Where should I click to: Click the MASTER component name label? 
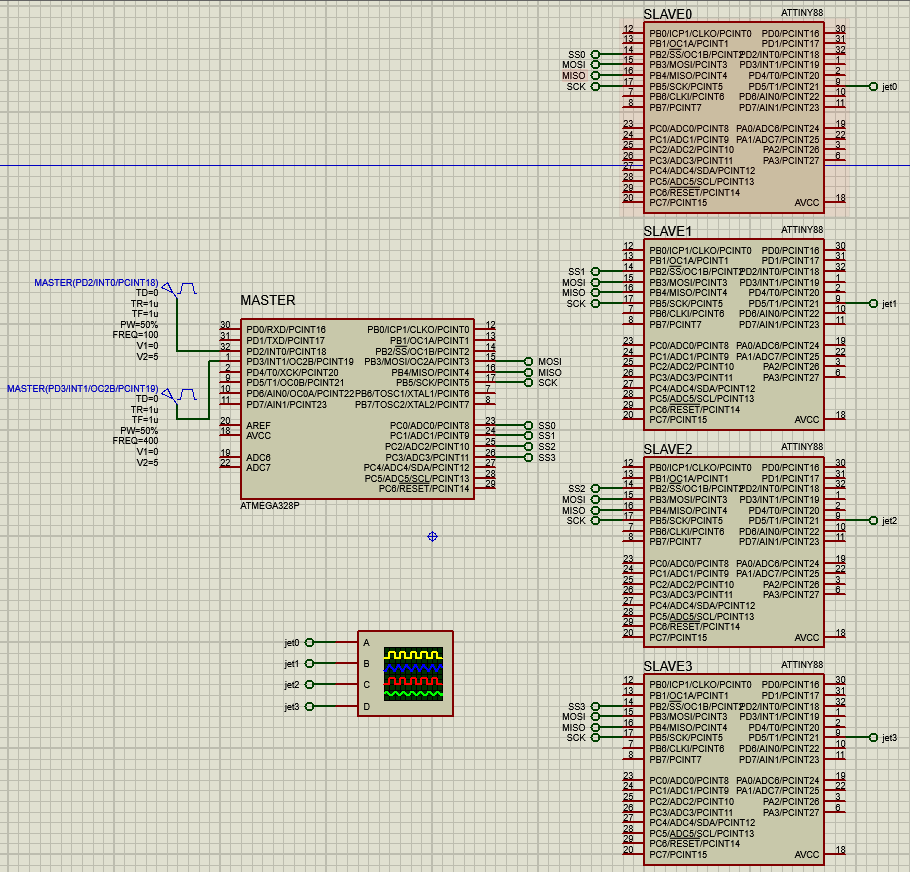(268, 300)
